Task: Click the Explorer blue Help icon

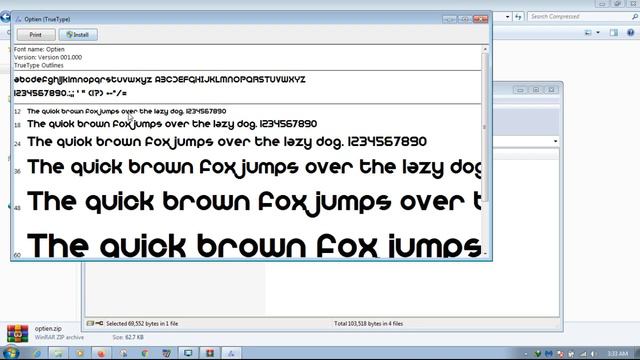Action: point(631,33)
